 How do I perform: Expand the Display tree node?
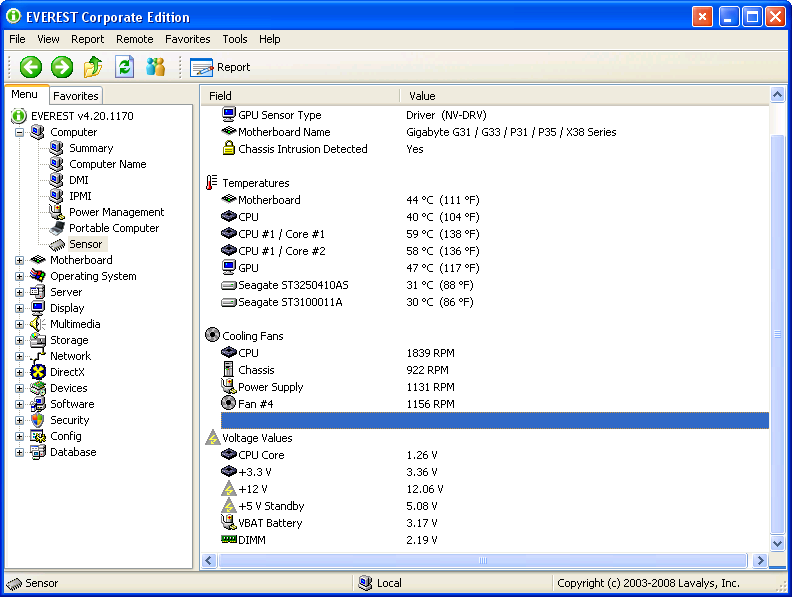pos(19,309)
